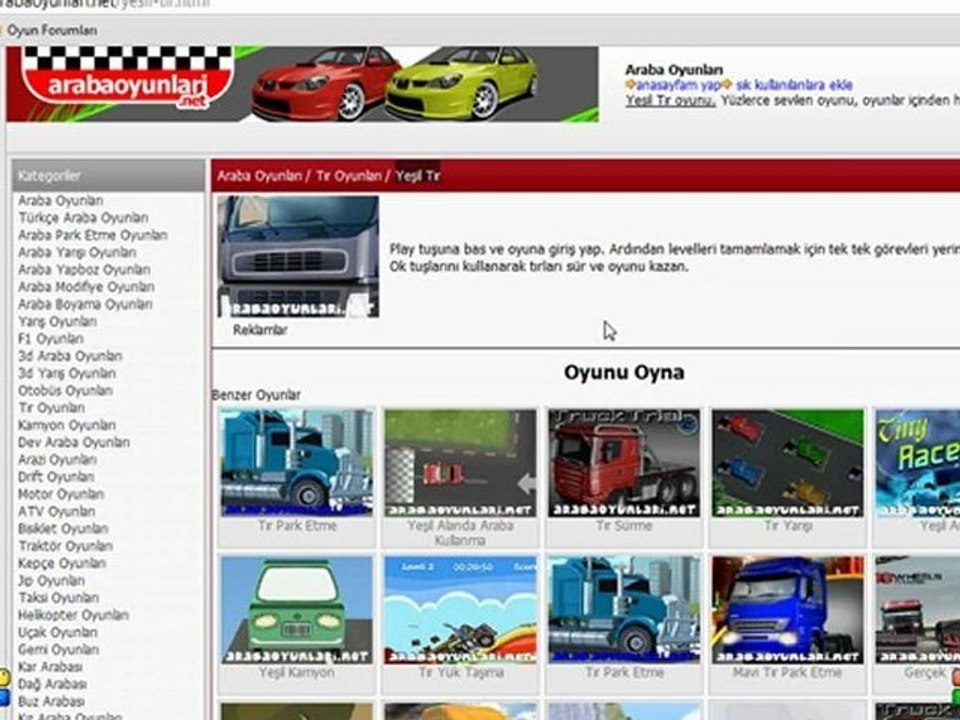This screenshot has width=960, height=720.
Task: Open Kepçe Oyunları category
Action: (62, 563)
